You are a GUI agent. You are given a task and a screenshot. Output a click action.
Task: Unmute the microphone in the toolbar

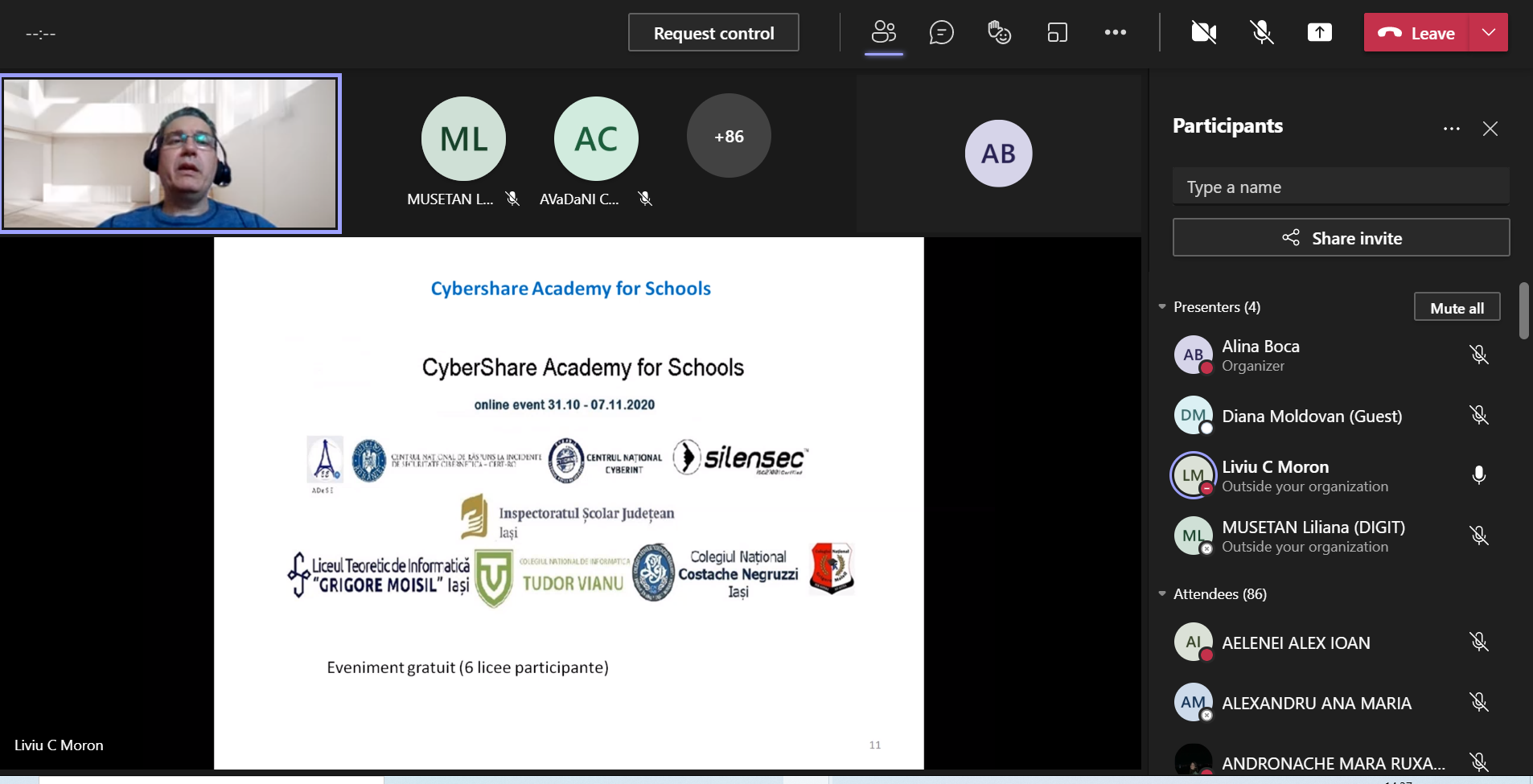pyautogui.click(x=1261, y=32)
